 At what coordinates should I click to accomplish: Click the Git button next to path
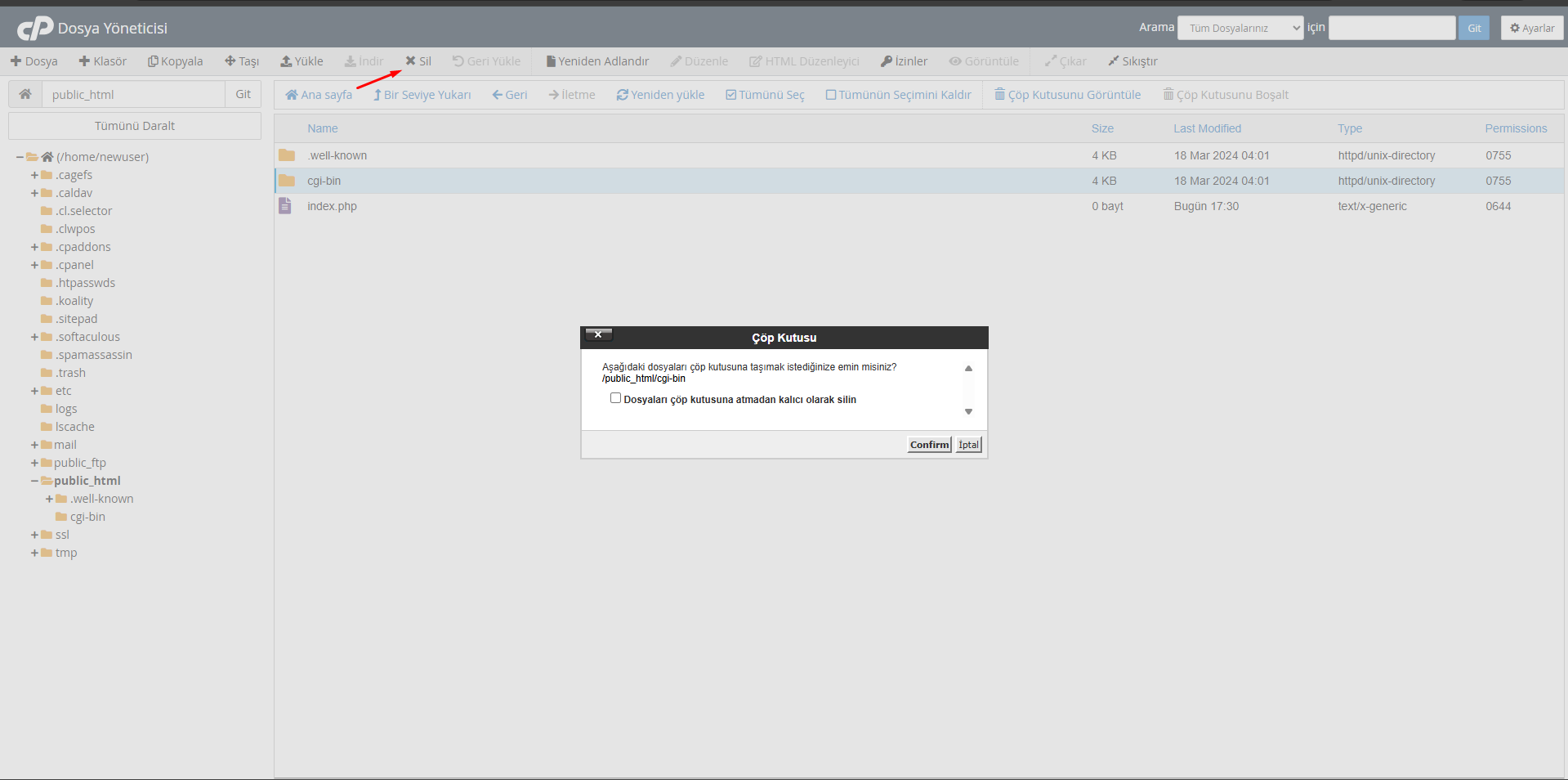coord(243,94)
